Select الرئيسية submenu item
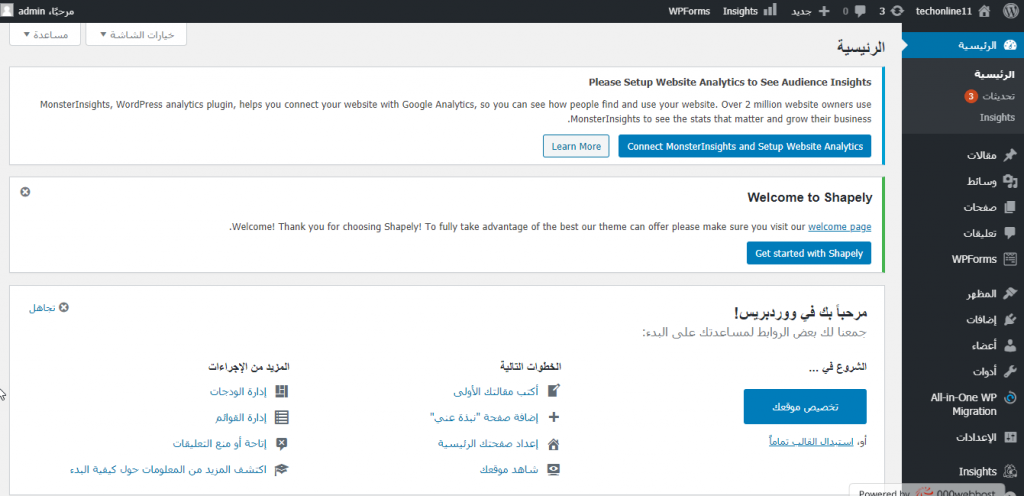Image resolution: width=1024 pixels, height=496 pixels. [995, 74]
